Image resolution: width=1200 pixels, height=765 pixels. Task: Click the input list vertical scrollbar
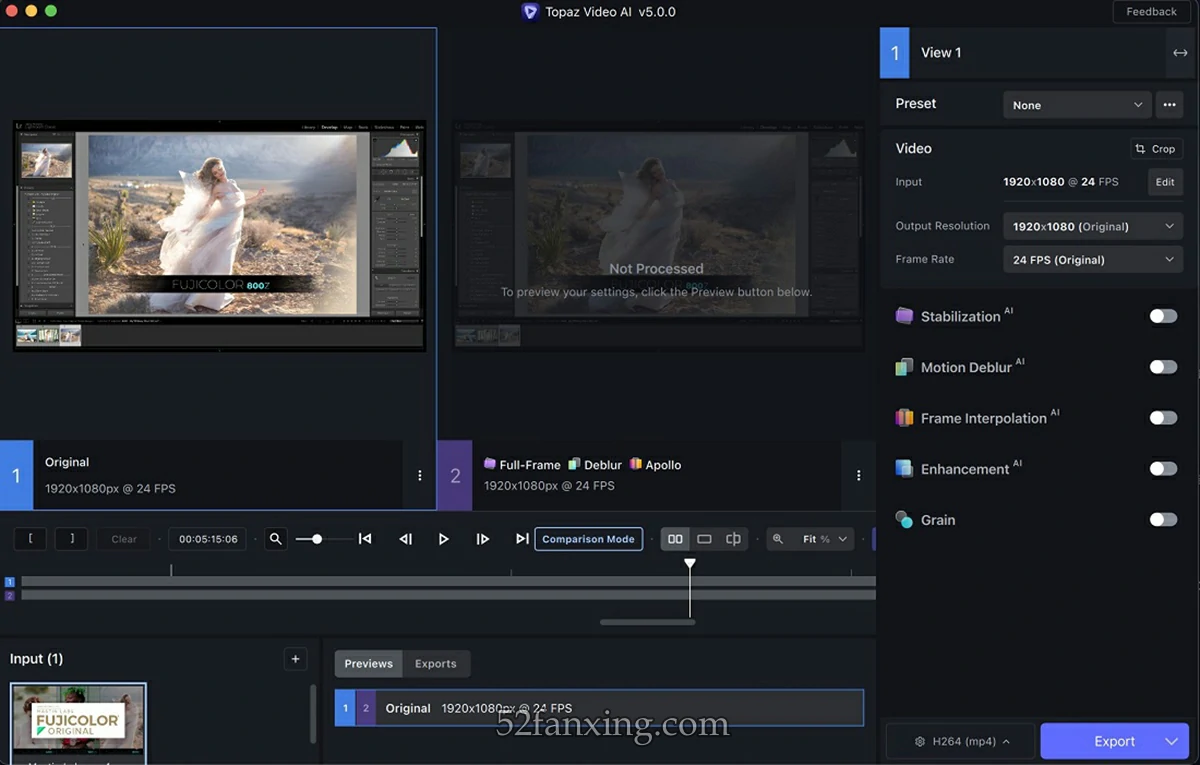[314, 713]
